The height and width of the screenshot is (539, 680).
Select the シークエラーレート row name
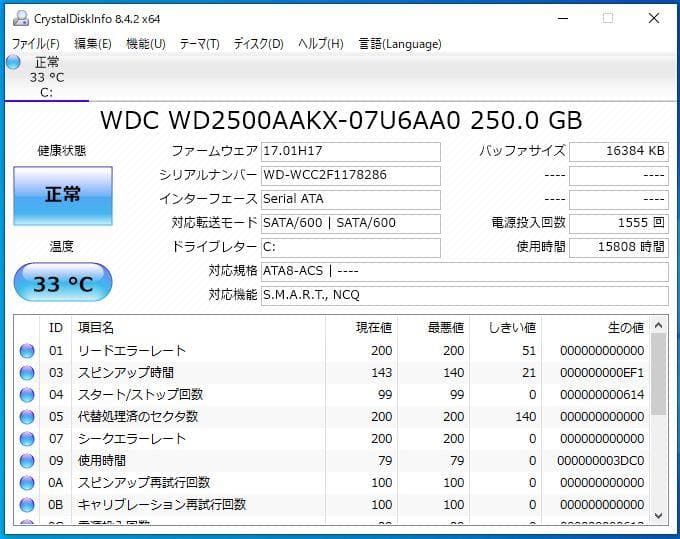[x=132, y=438]
